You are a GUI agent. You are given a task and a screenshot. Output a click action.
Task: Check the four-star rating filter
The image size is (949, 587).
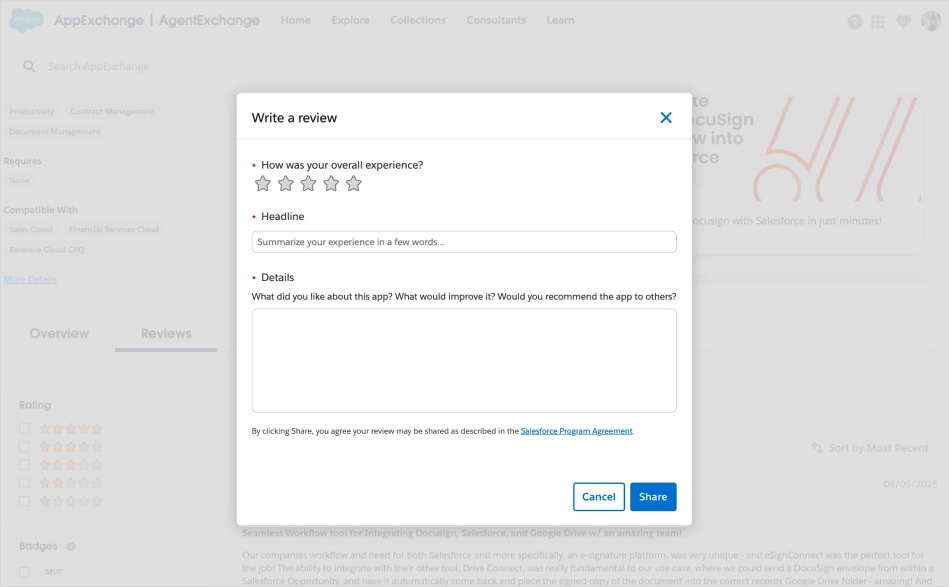(x=24, y=447)
